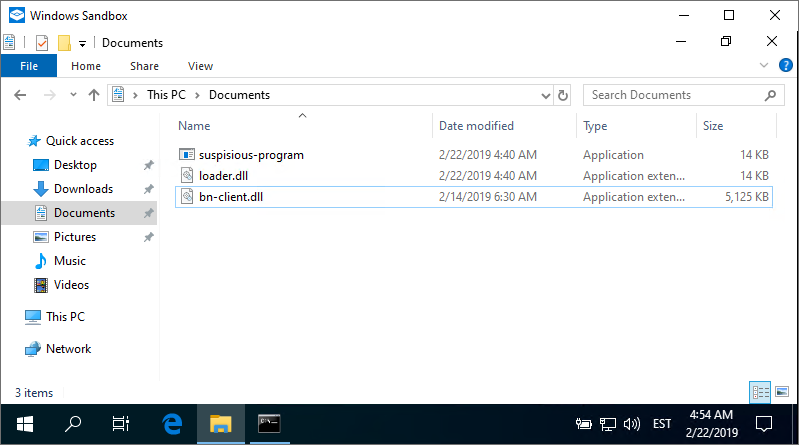The height and width of the screenshot is (445, 799).
Task: Expand the address bar history dropdown
Action: tap(545, 95)
